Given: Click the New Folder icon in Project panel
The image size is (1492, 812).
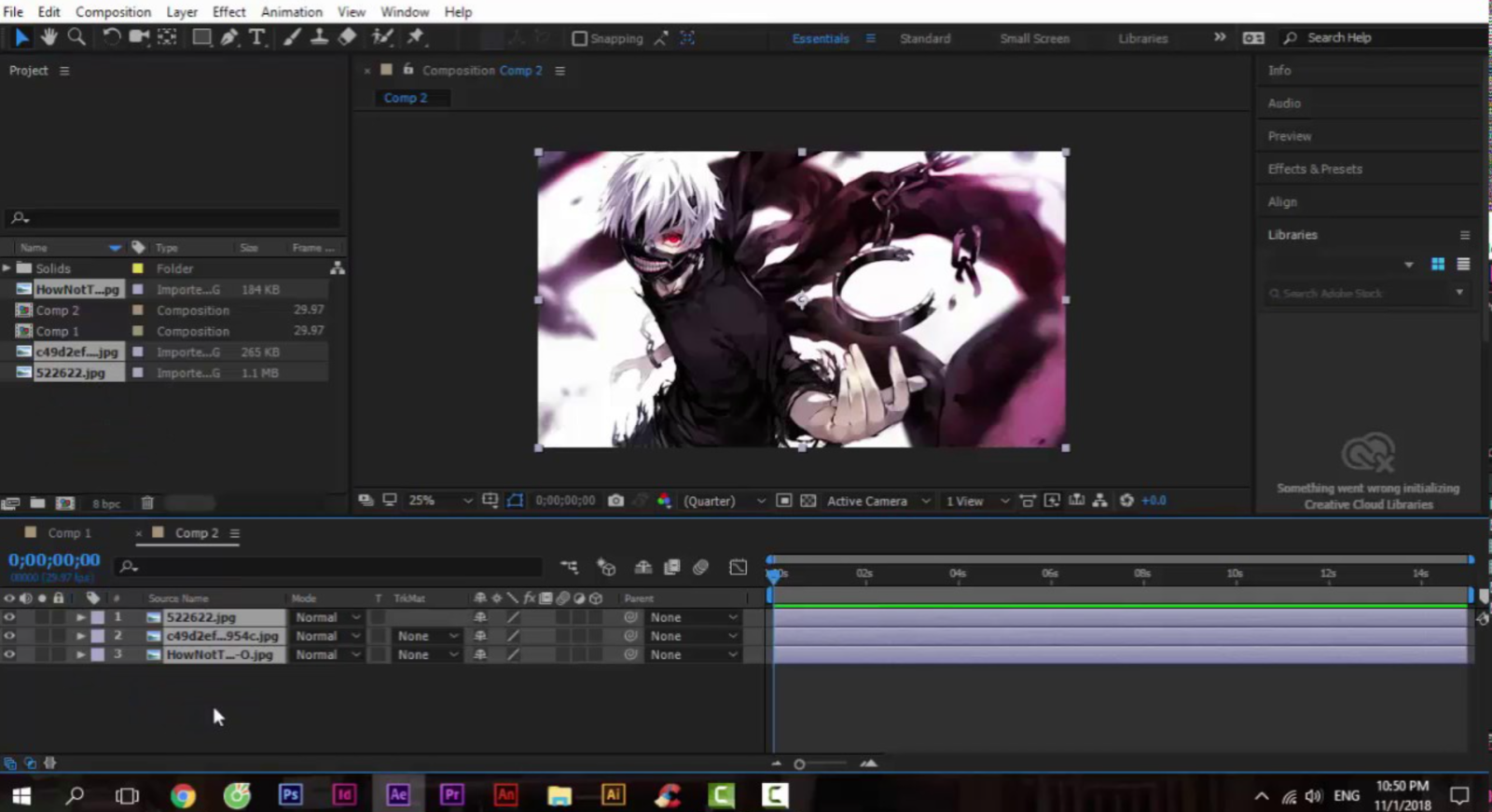Looking at the screenshot, I should pos(37,502).
